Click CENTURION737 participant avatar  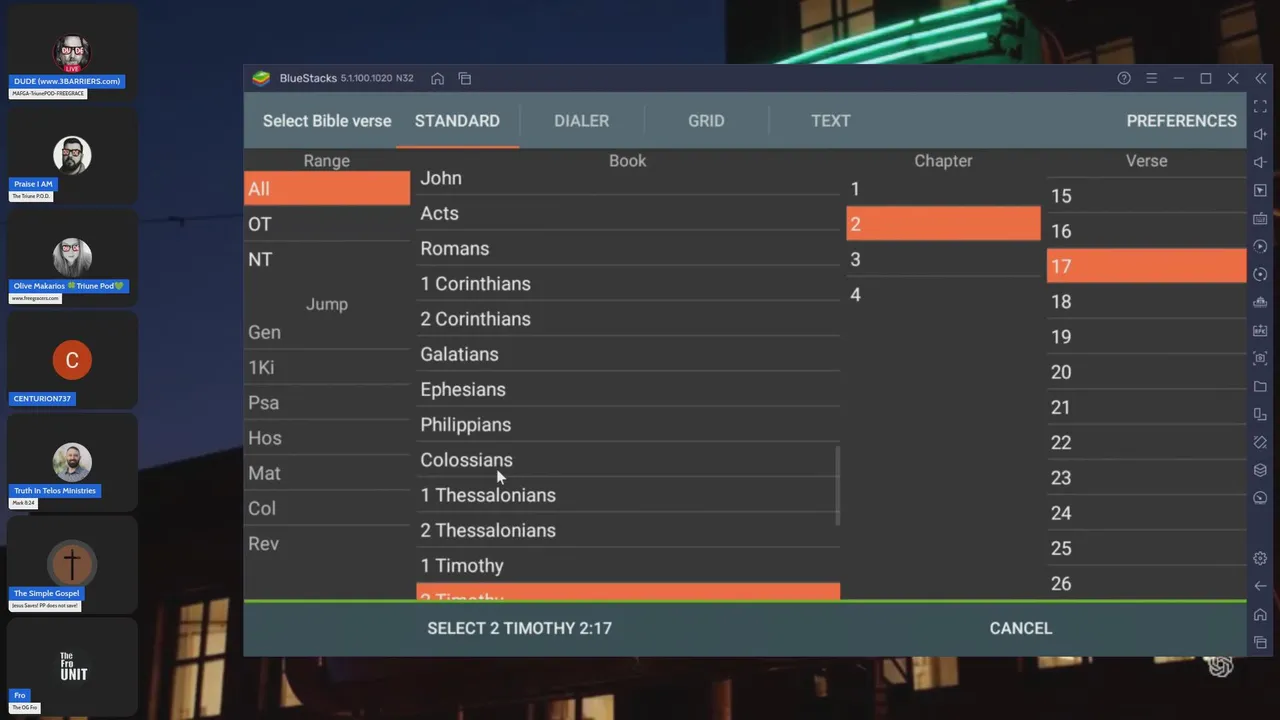click(x=72, y=360)
